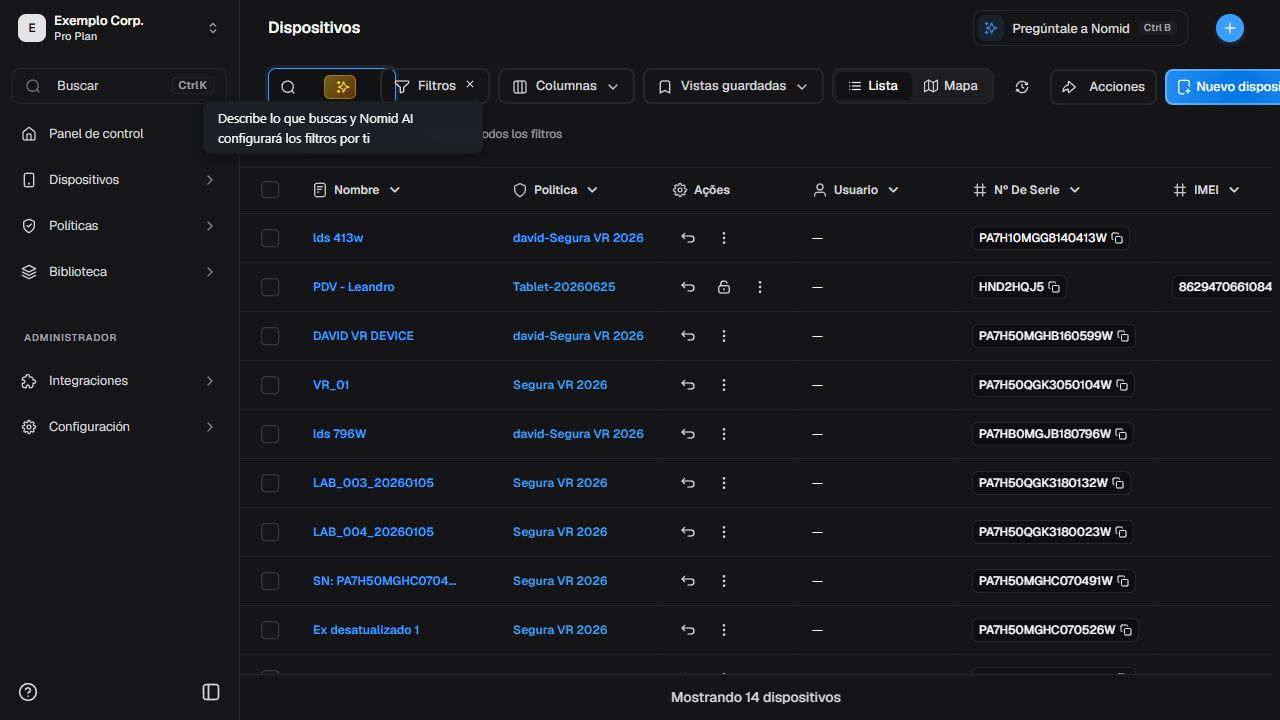Open the Exemplo Corp. organization switcher
The width and height of the screenshot is (1280, 720).
(119, 28)
